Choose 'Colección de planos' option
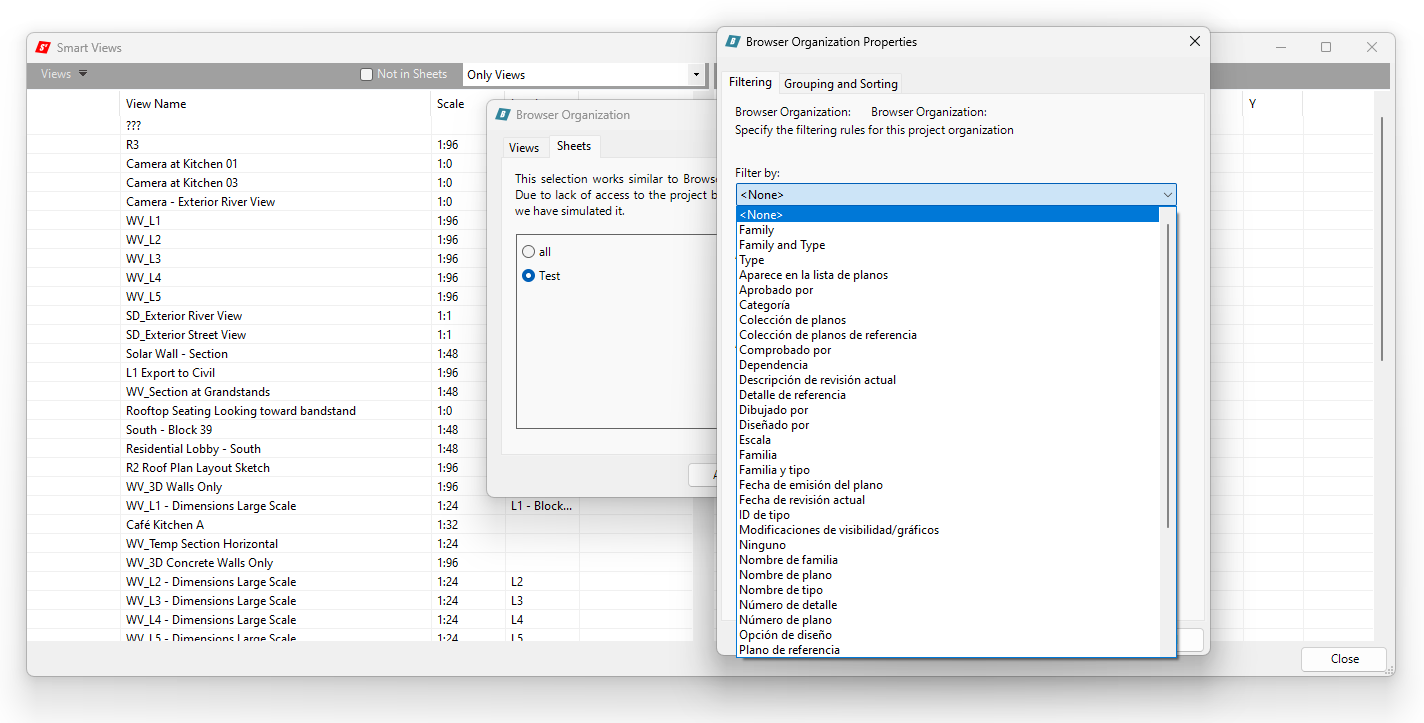The width and height of the screenshot is (1424, 723). (948, 320)
